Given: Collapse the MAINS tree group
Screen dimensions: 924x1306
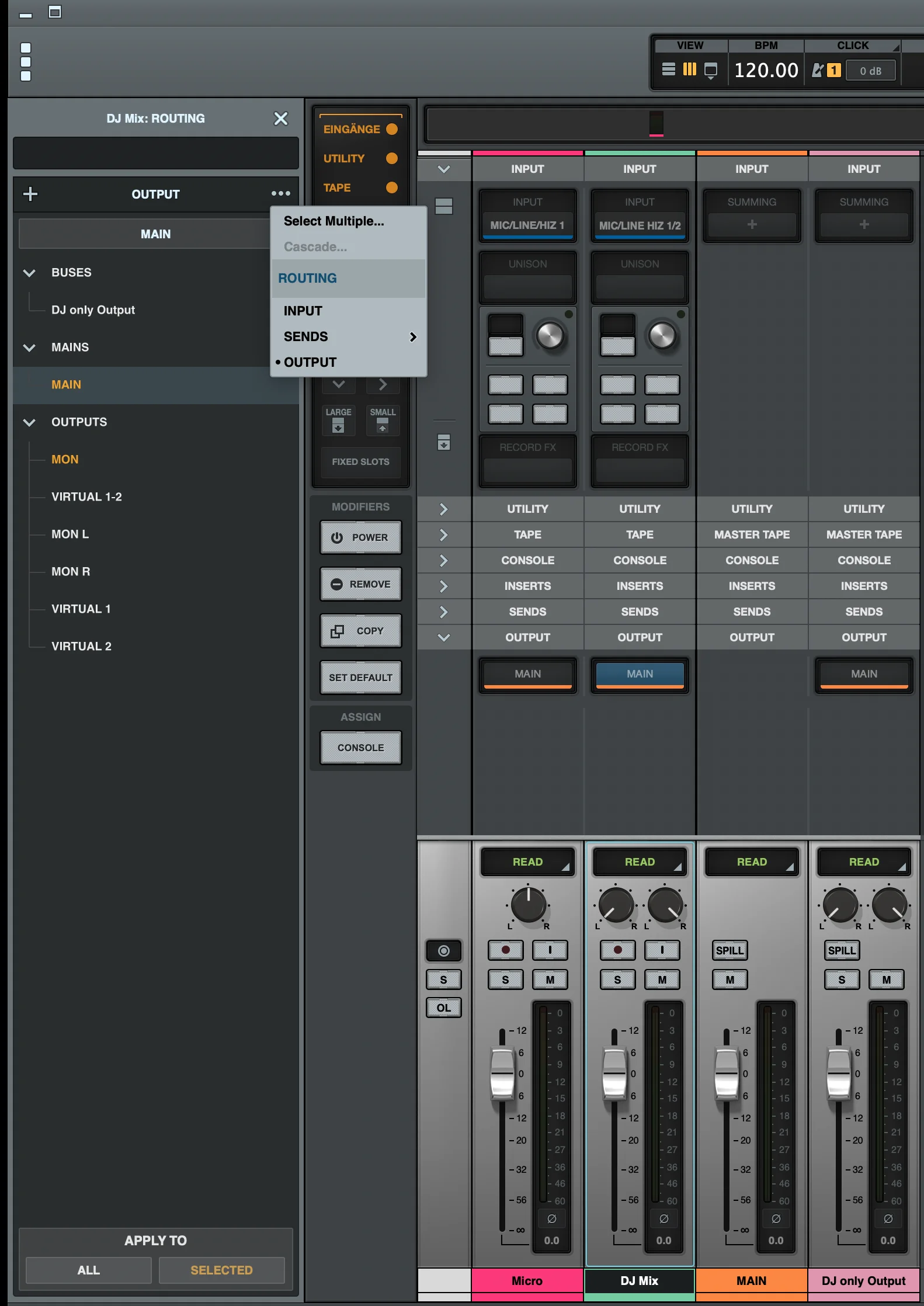Looking at the screenshot, I should tap(29, 348).
